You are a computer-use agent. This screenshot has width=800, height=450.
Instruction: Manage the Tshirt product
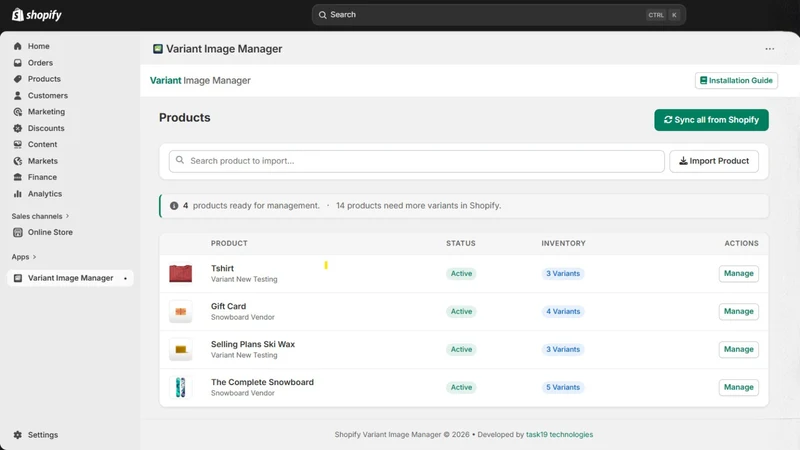(x=738, y=273)
